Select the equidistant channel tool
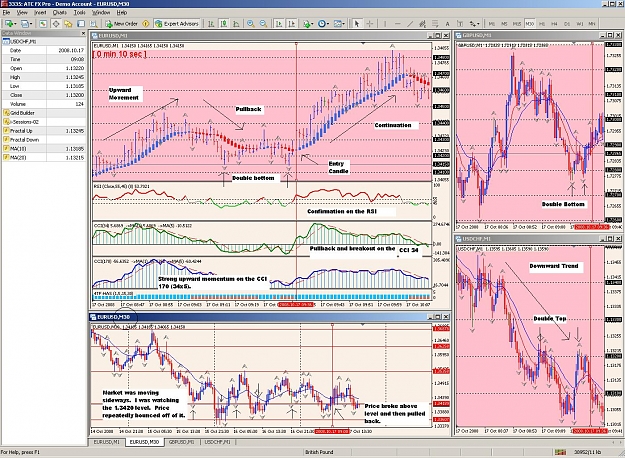The width and height of the screenshot is (625, 458). pyautogui.click(x=423, y=24)
